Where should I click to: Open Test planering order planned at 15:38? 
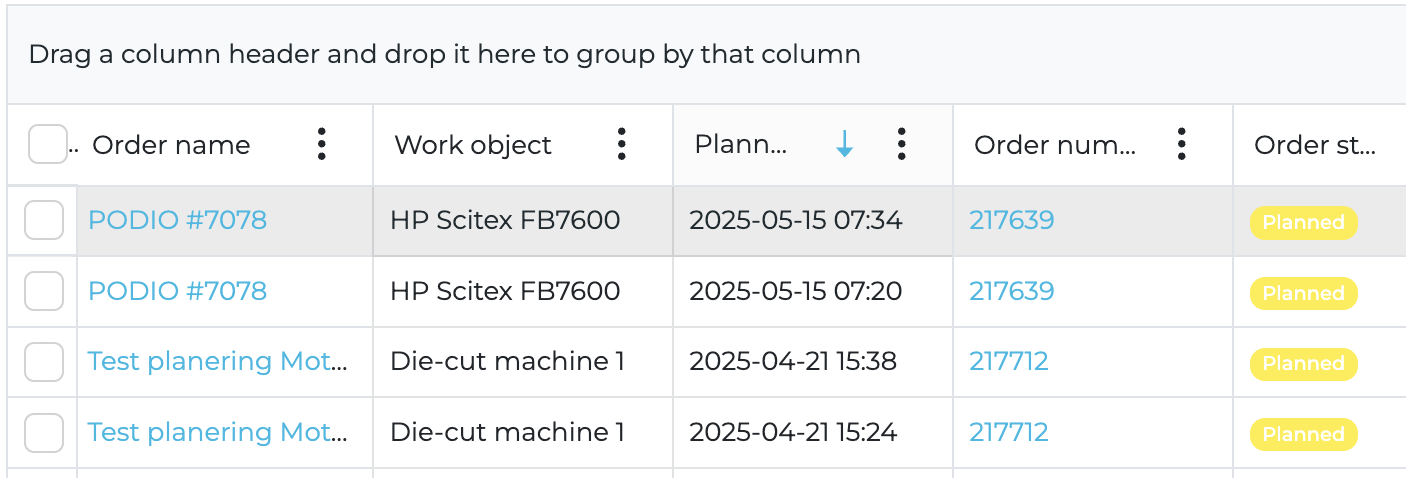click(217, 362)
